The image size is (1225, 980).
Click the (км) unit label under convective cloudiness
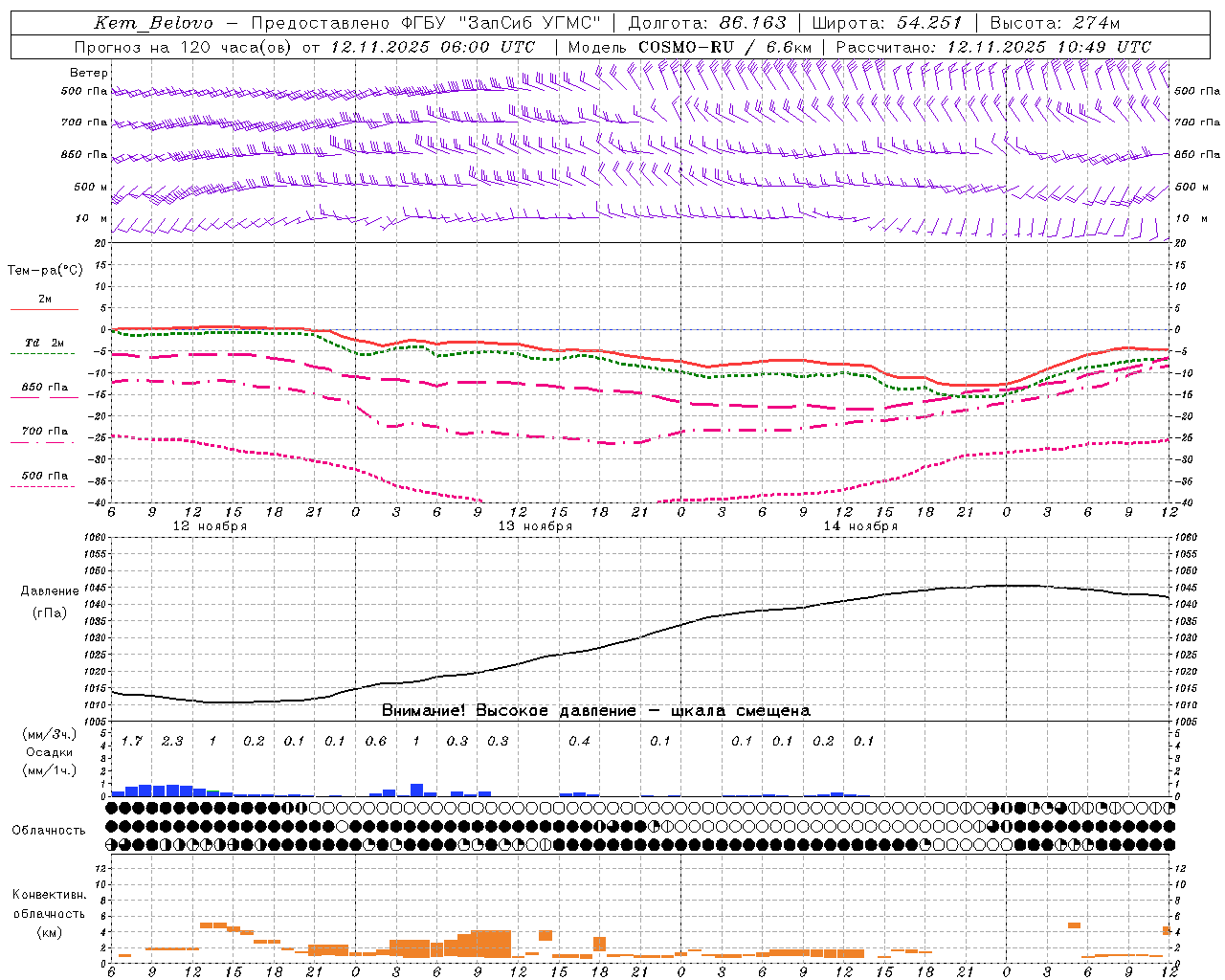tap(49, 932)
